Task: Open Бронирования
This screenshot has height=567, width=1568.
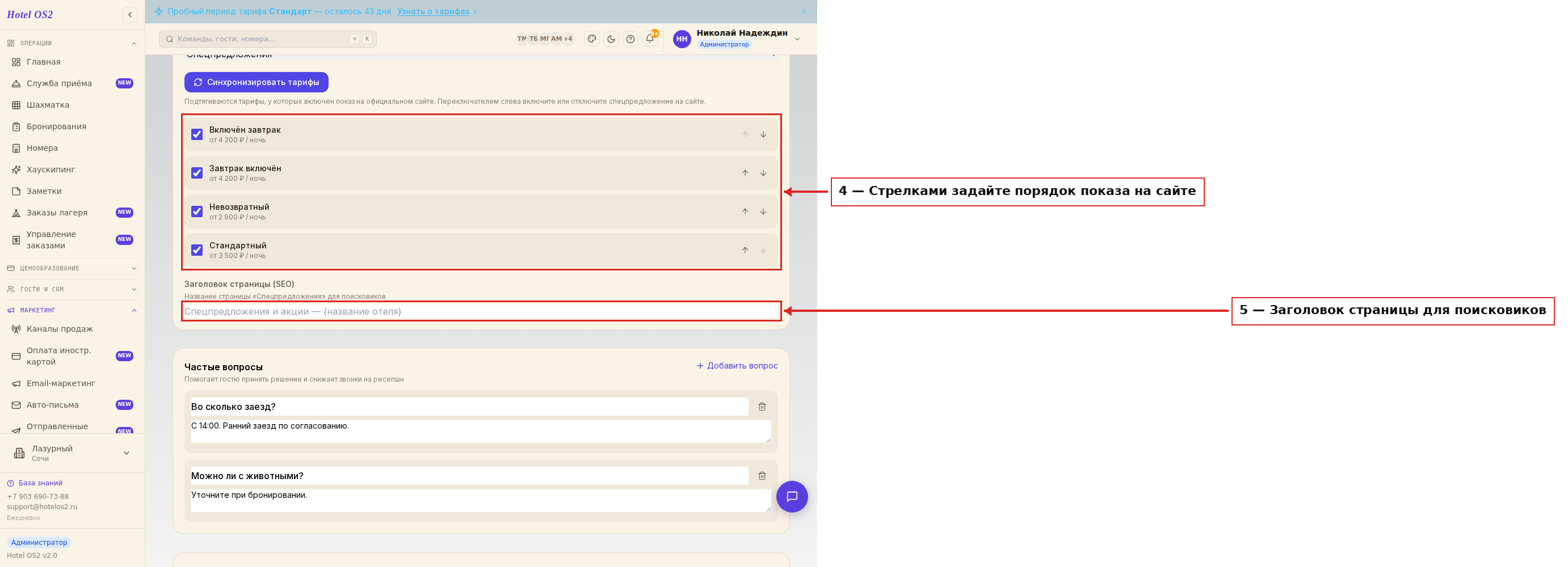Action: 72,126
